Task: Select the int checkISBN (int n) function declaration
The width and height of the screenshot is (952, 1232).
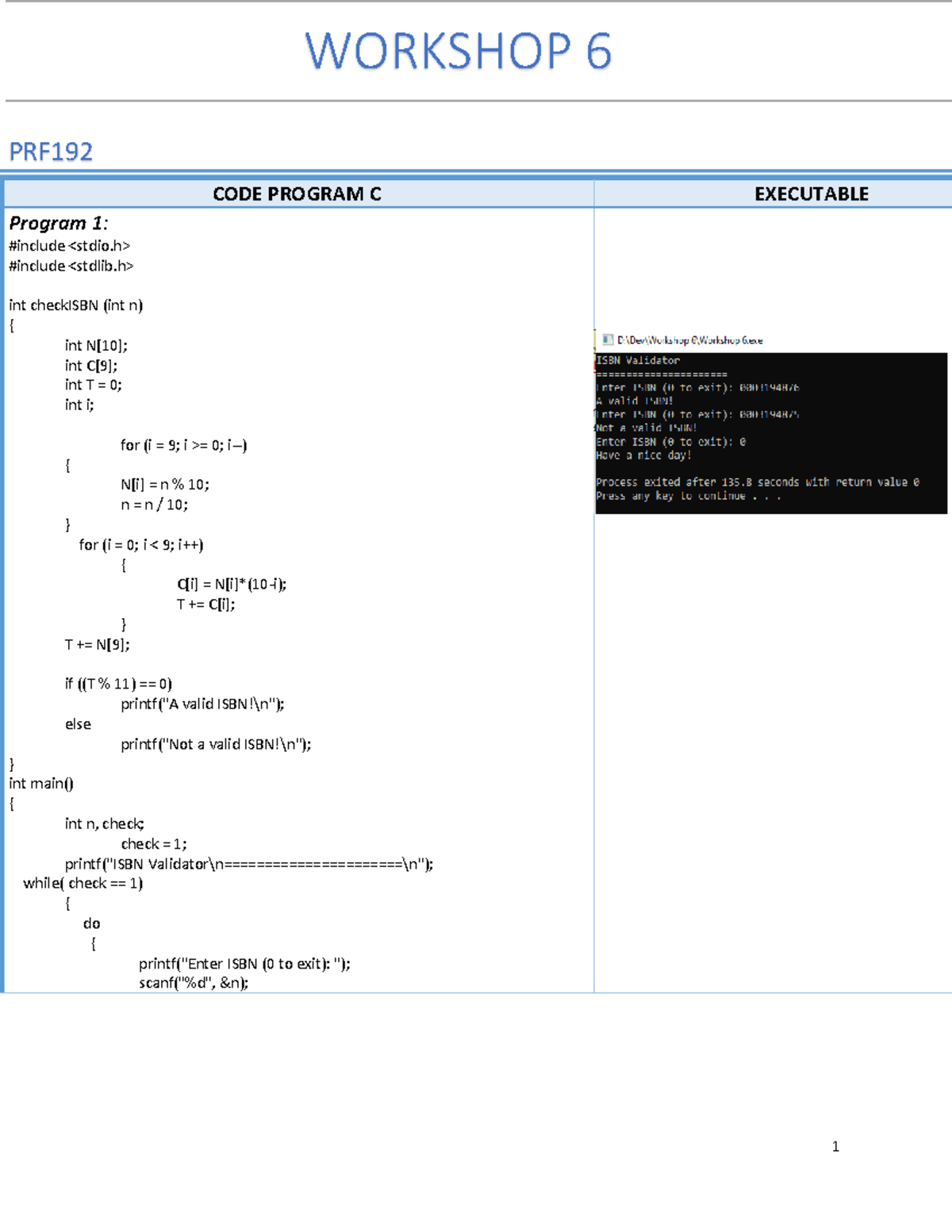Action: (76, 304)
